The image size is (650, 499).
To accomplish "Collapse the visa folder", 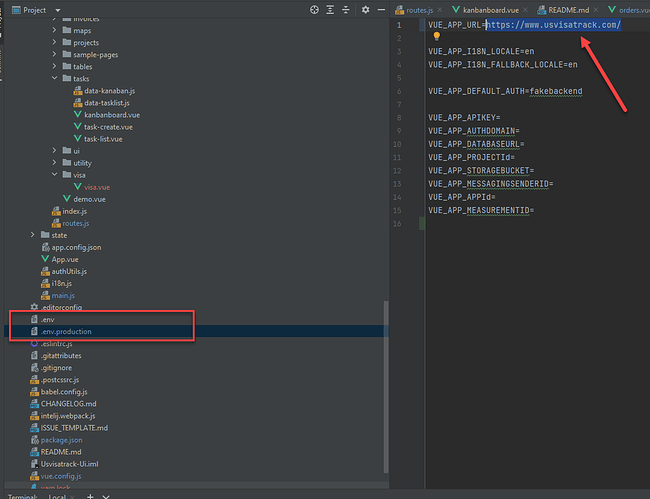I will (x=54, y=174).
